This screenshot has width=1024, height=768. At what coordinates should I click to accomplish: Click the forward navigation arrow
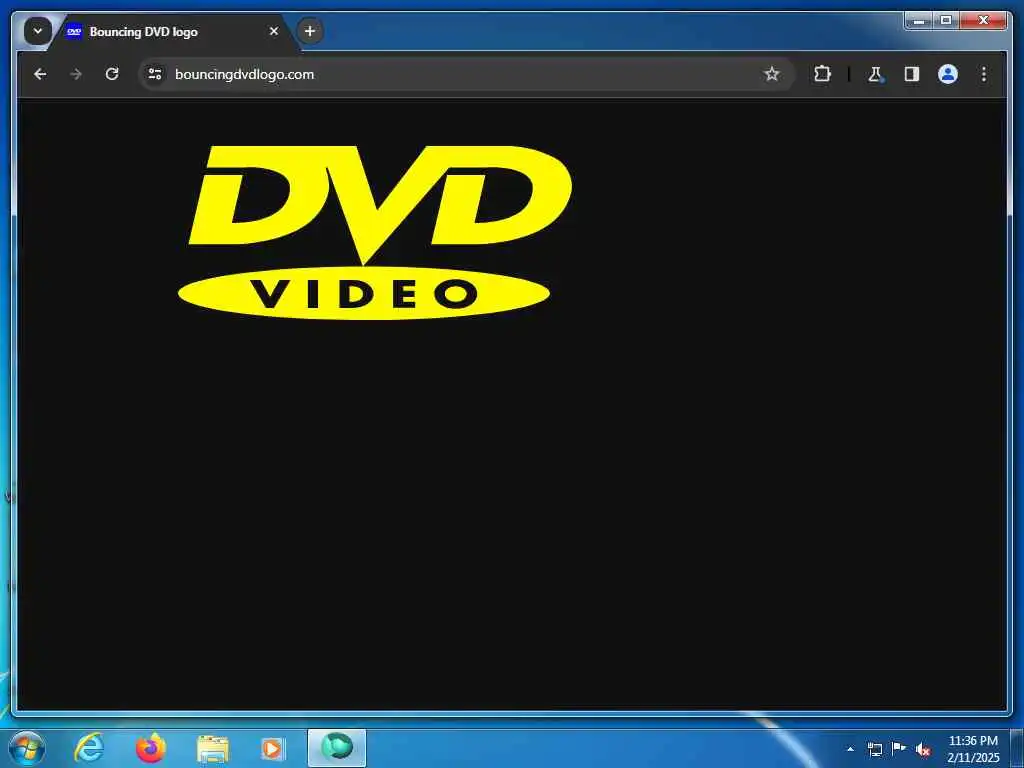pos(76,74)
